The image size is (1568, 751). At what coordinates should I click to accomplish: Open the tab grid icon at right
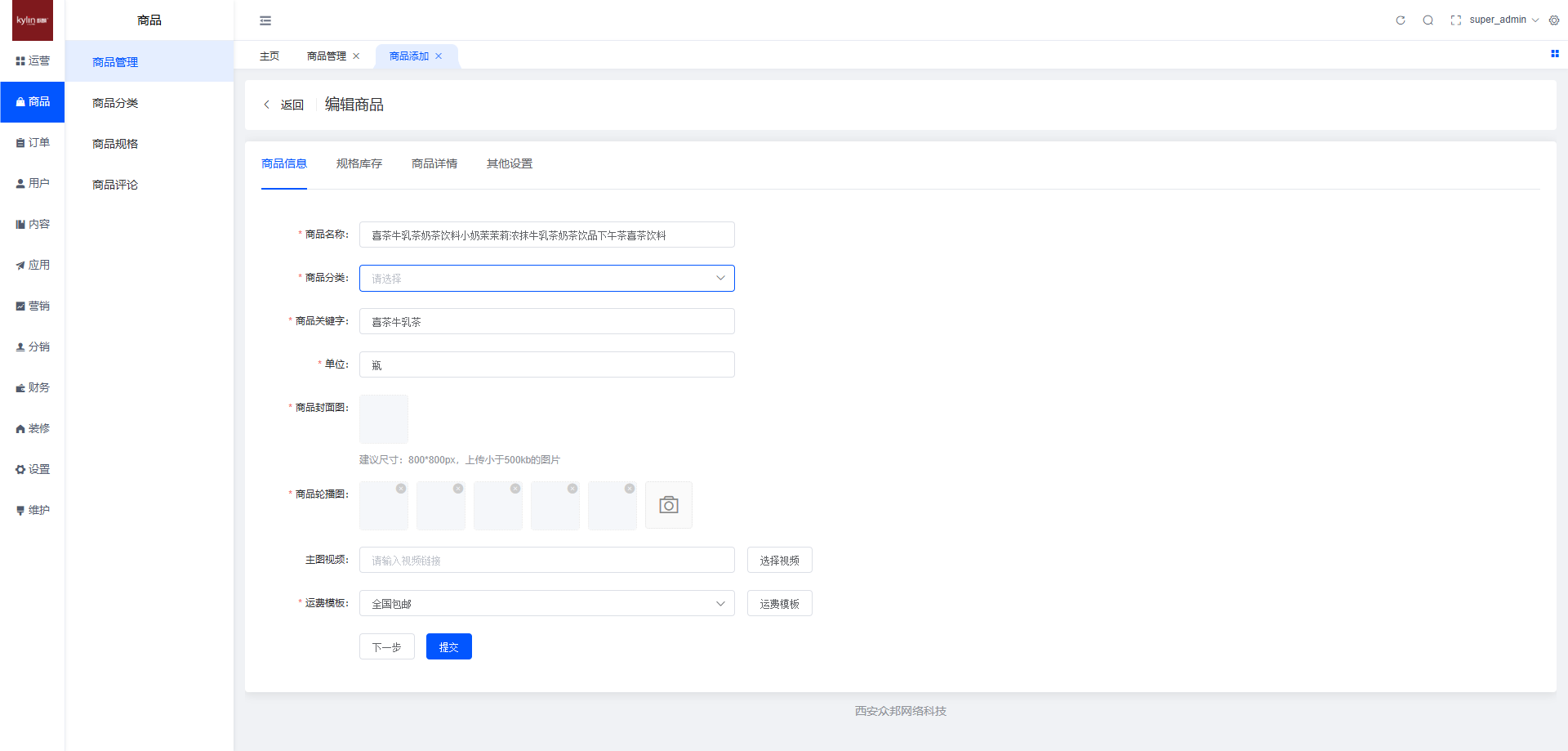click(x=1555, y=54)
